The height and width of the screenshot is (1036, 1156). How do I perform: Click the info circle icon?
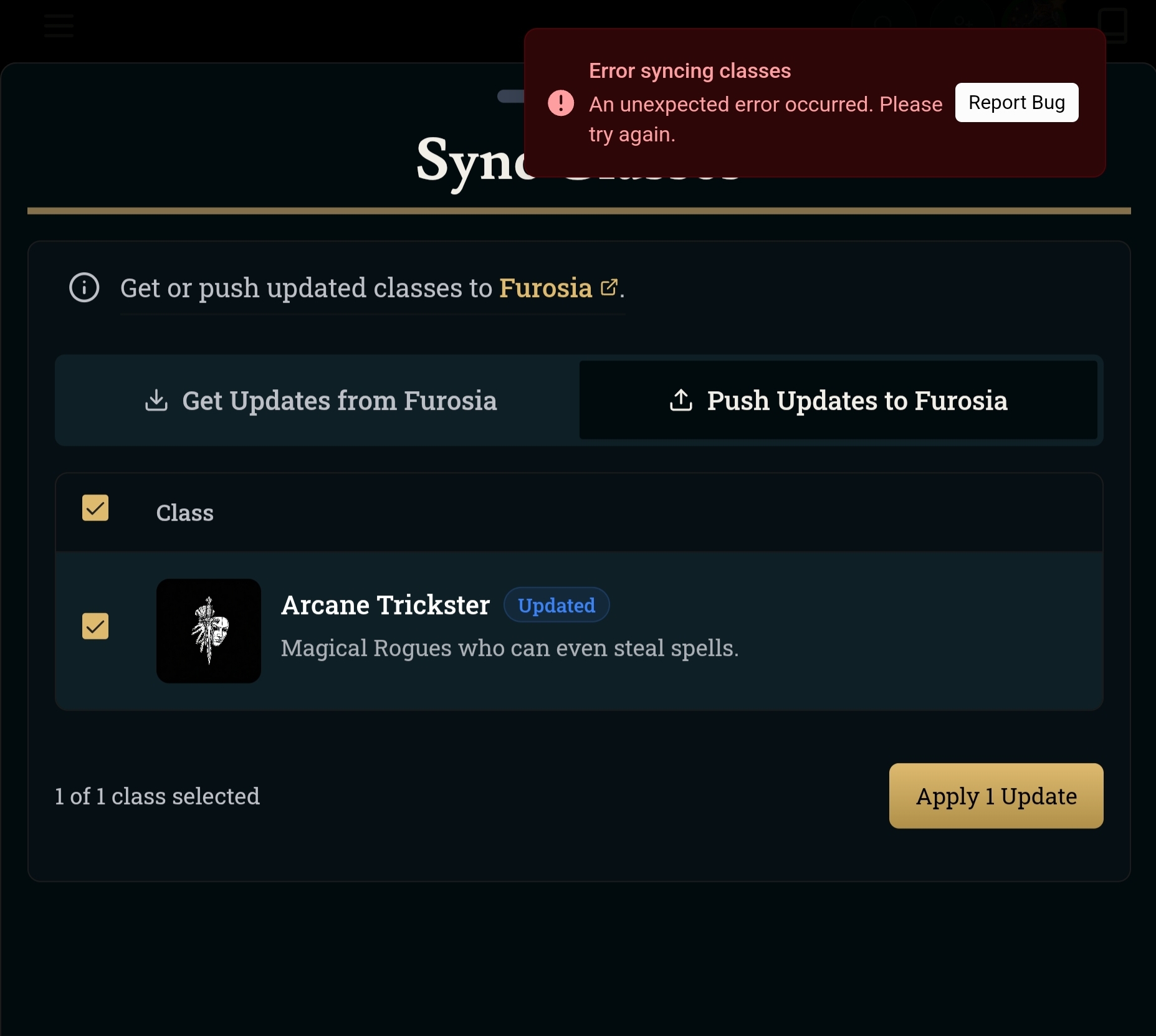tap(84, 288)
